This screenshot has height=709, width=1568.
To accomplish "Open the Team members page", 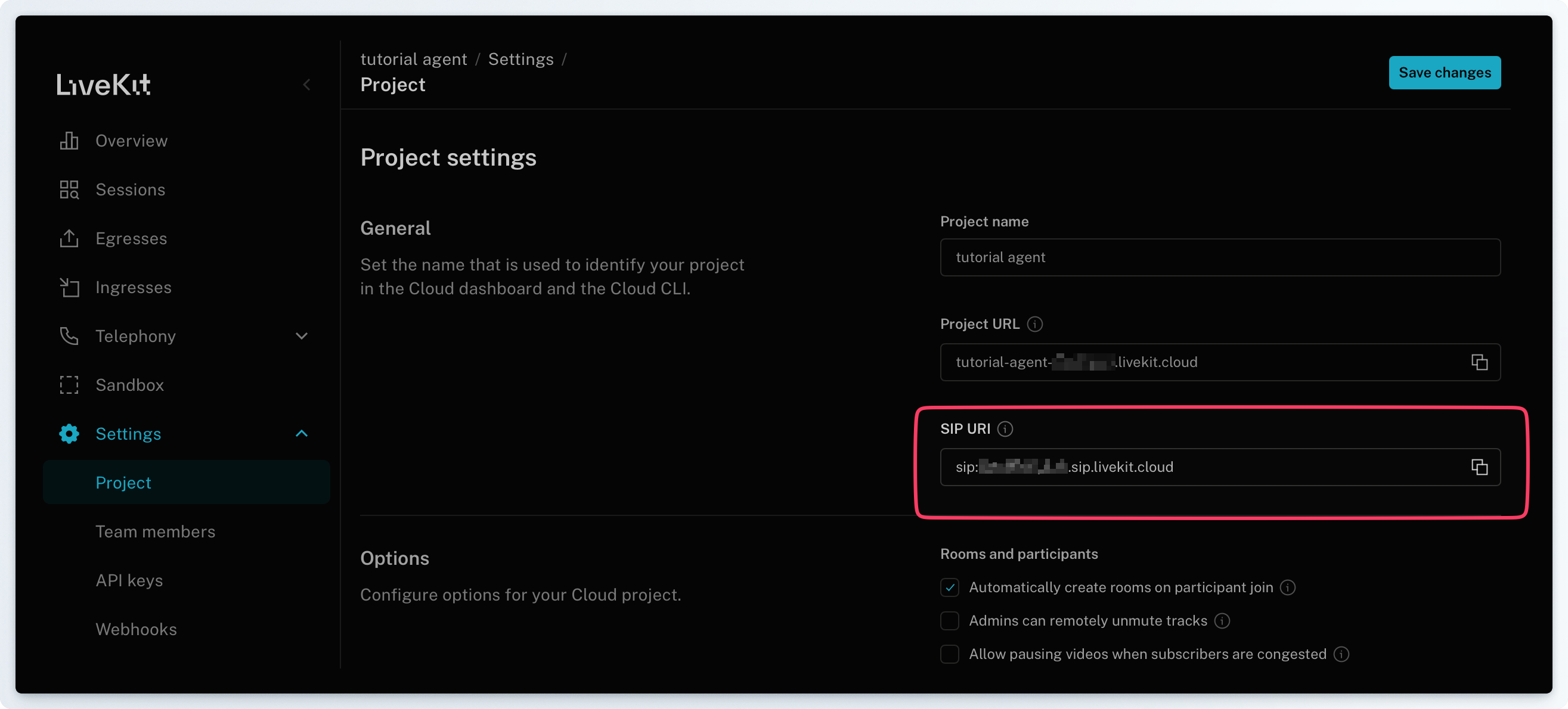I will pyautogui.click(x=155, y=531).
